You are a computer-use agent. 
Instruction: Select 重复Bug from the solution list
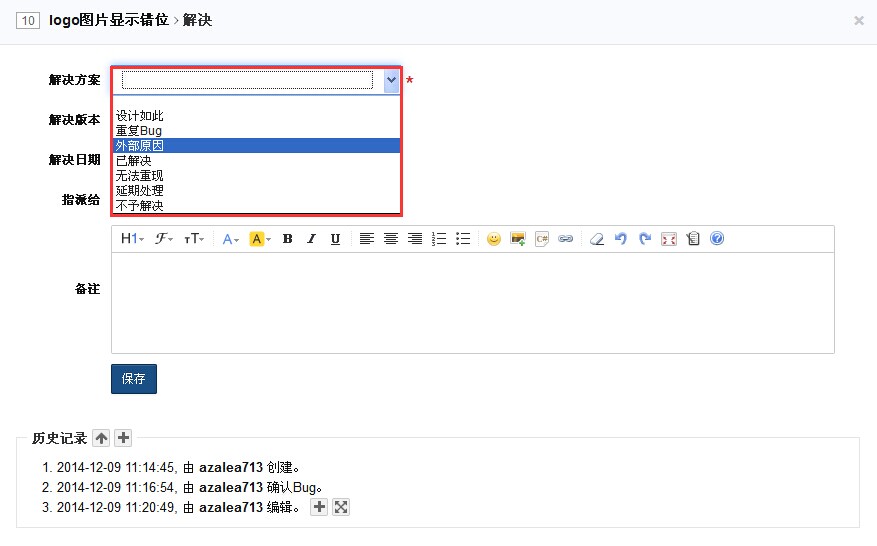257,130
